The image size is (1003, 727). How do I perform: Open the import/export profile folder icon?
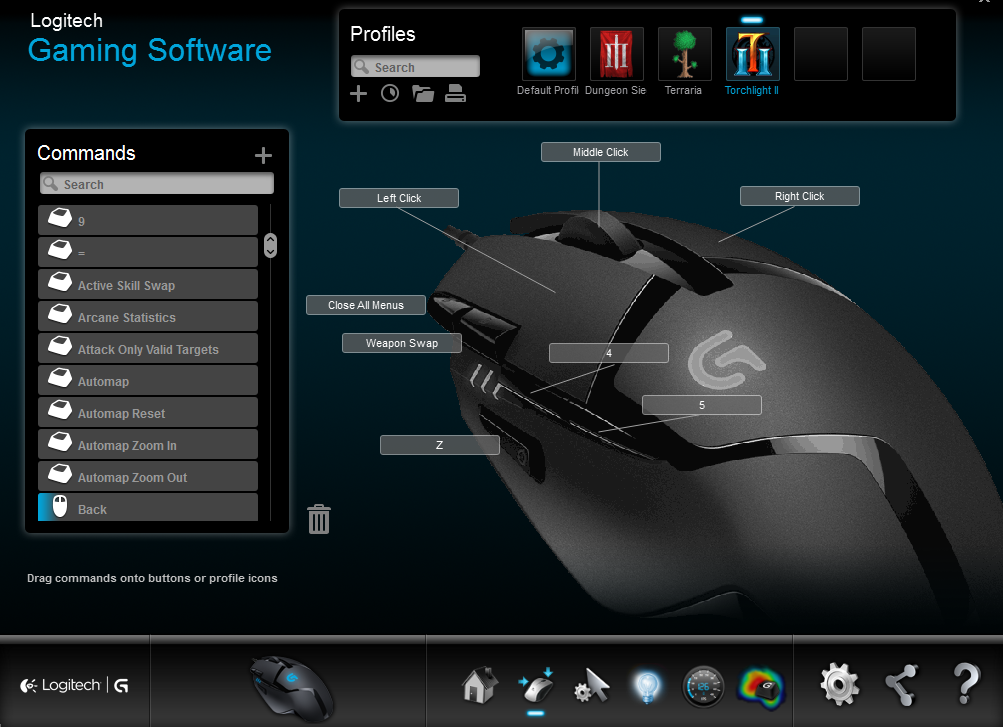click(423, 93)
